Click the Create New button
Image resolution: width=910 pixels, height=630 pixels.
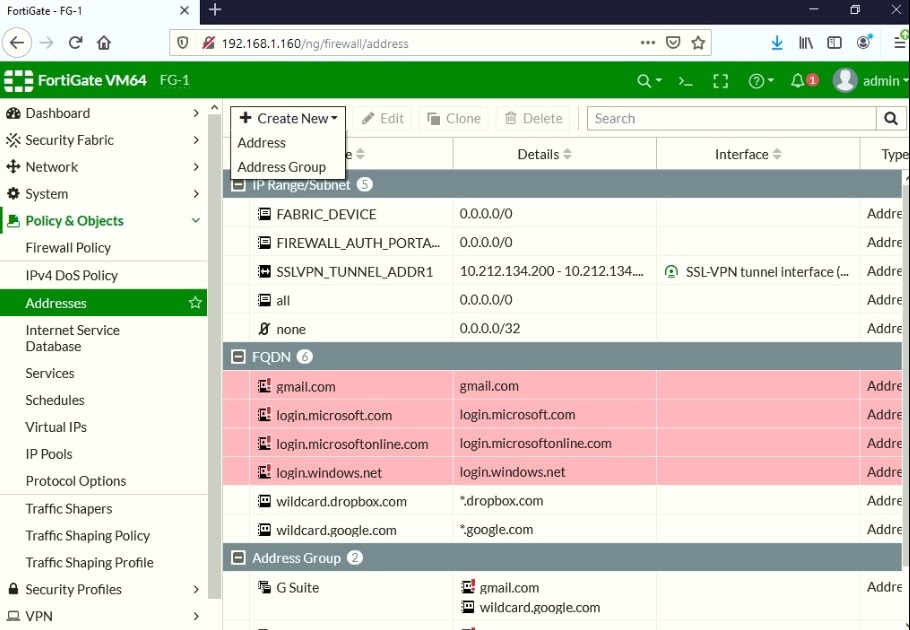(288, 118)
